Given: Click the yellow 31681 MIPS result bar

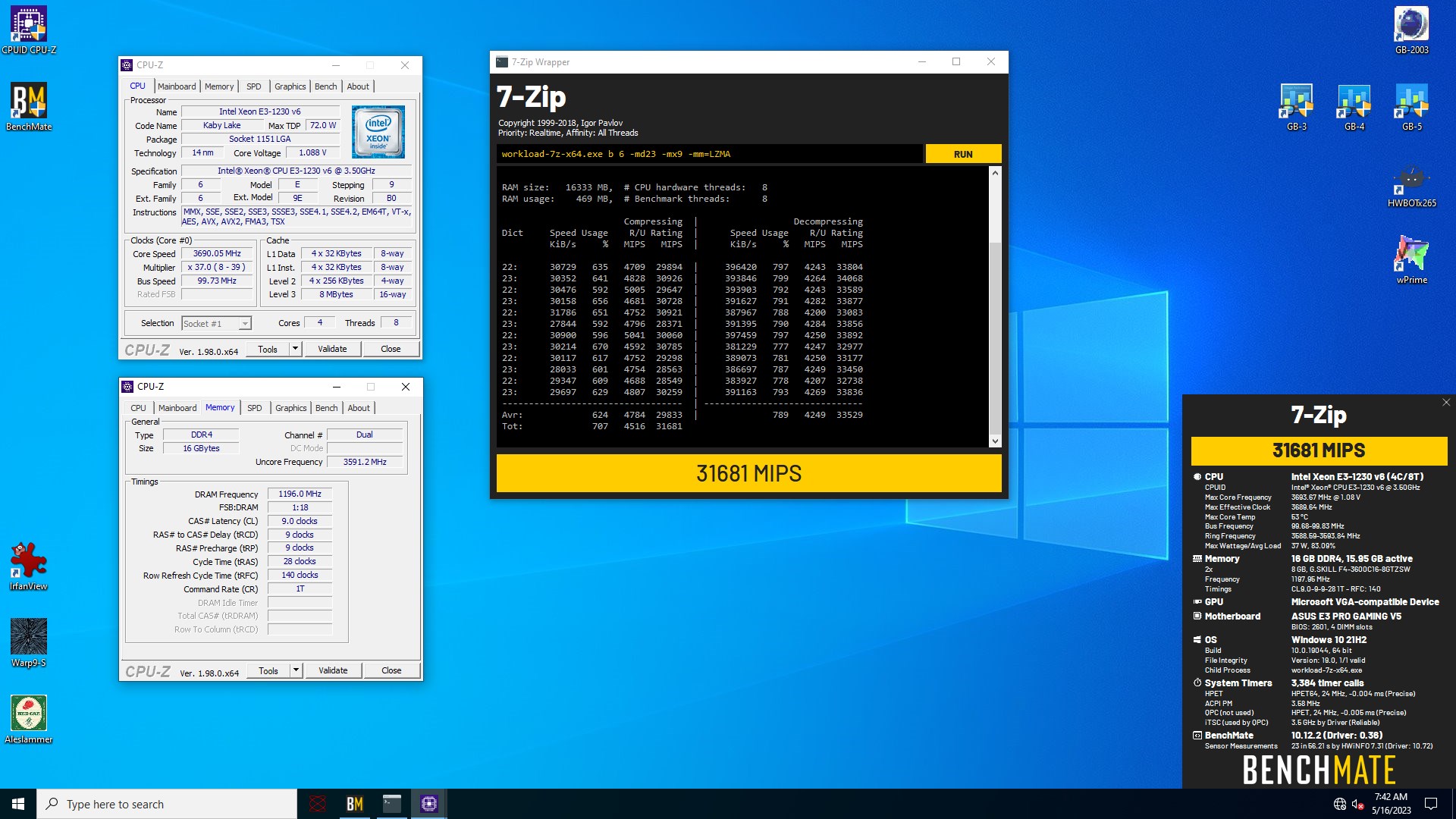Looking at the screenshot, I should click(748, 473).
